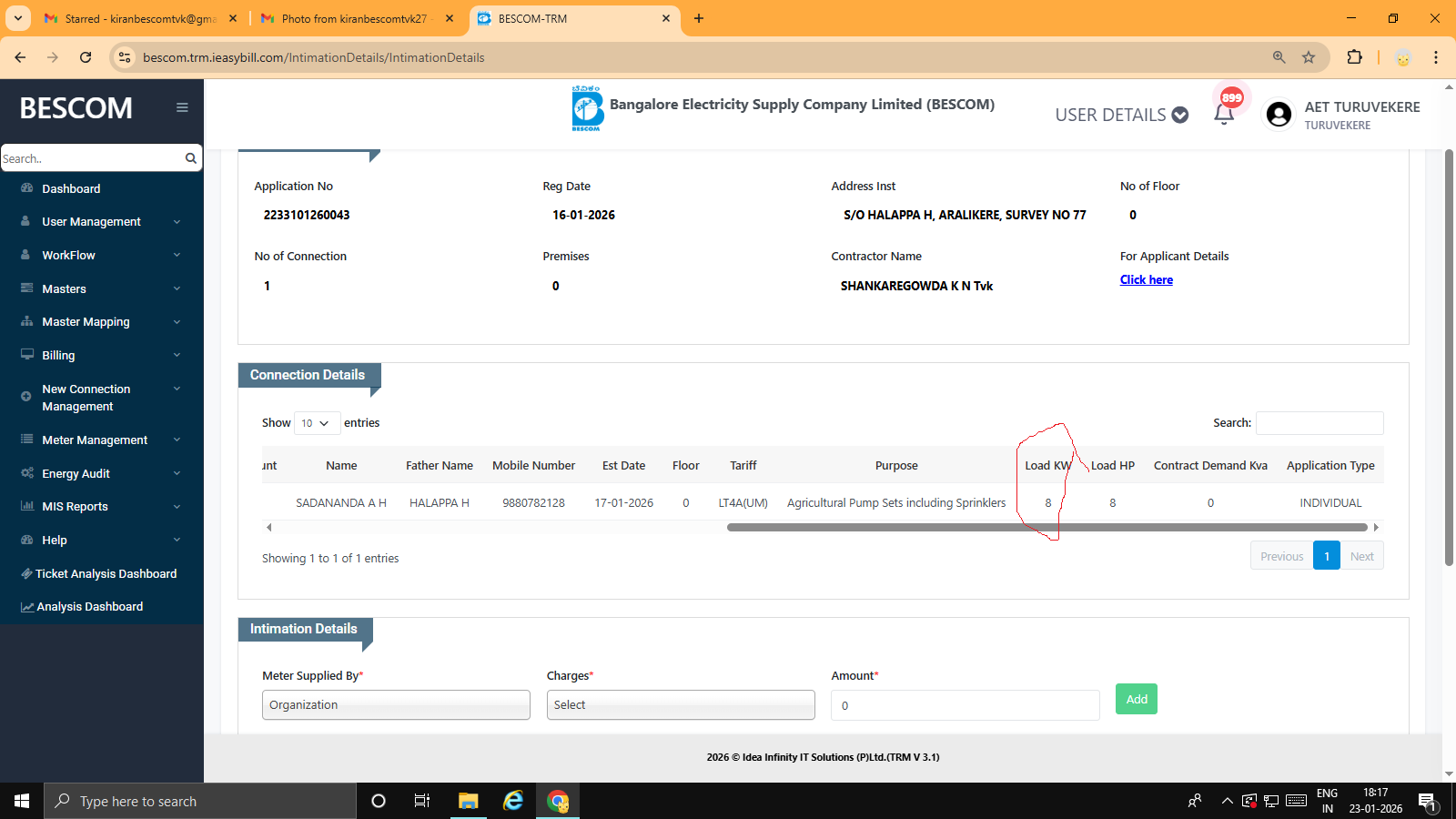Click the New Connection Management icon
Viewport: 1456px width, 819px height.
point(25,397)
